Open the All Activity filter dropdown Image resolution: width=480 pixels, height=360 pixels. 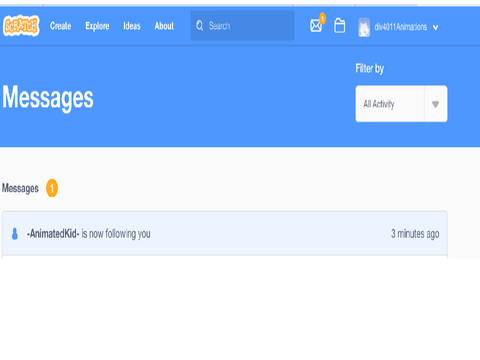(401, 104)
